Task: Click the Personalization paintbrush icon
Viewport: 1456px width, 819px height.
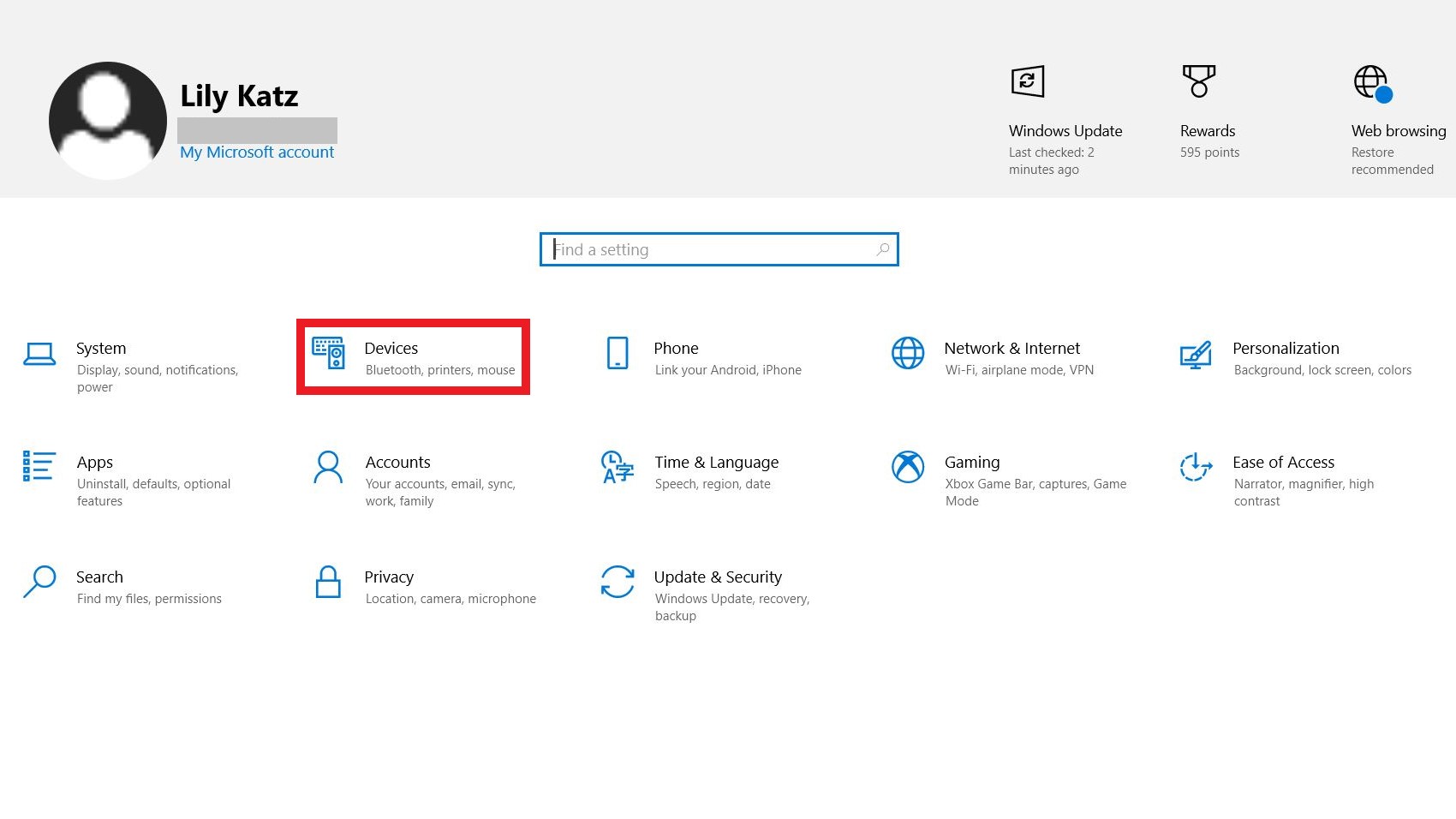Action: [1196, 354]
